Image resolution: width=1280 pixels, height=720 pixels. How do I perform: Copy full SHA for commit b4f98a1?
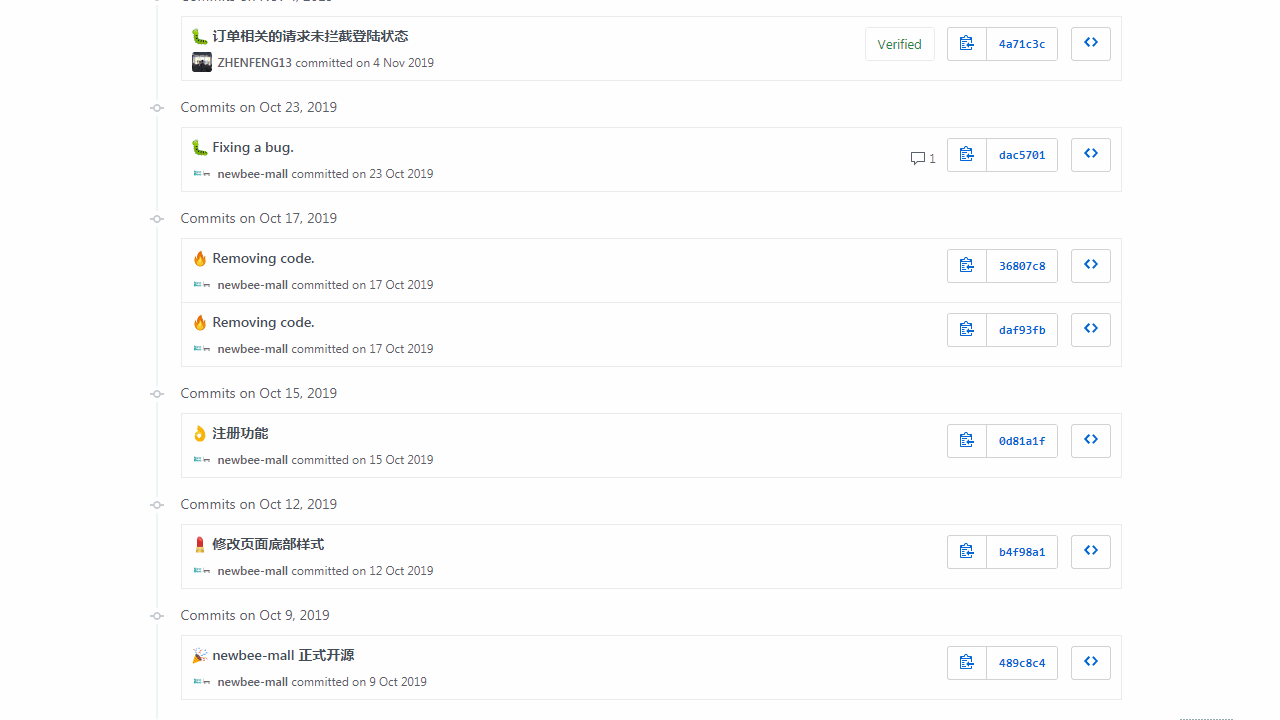click(x=967, y=552)
